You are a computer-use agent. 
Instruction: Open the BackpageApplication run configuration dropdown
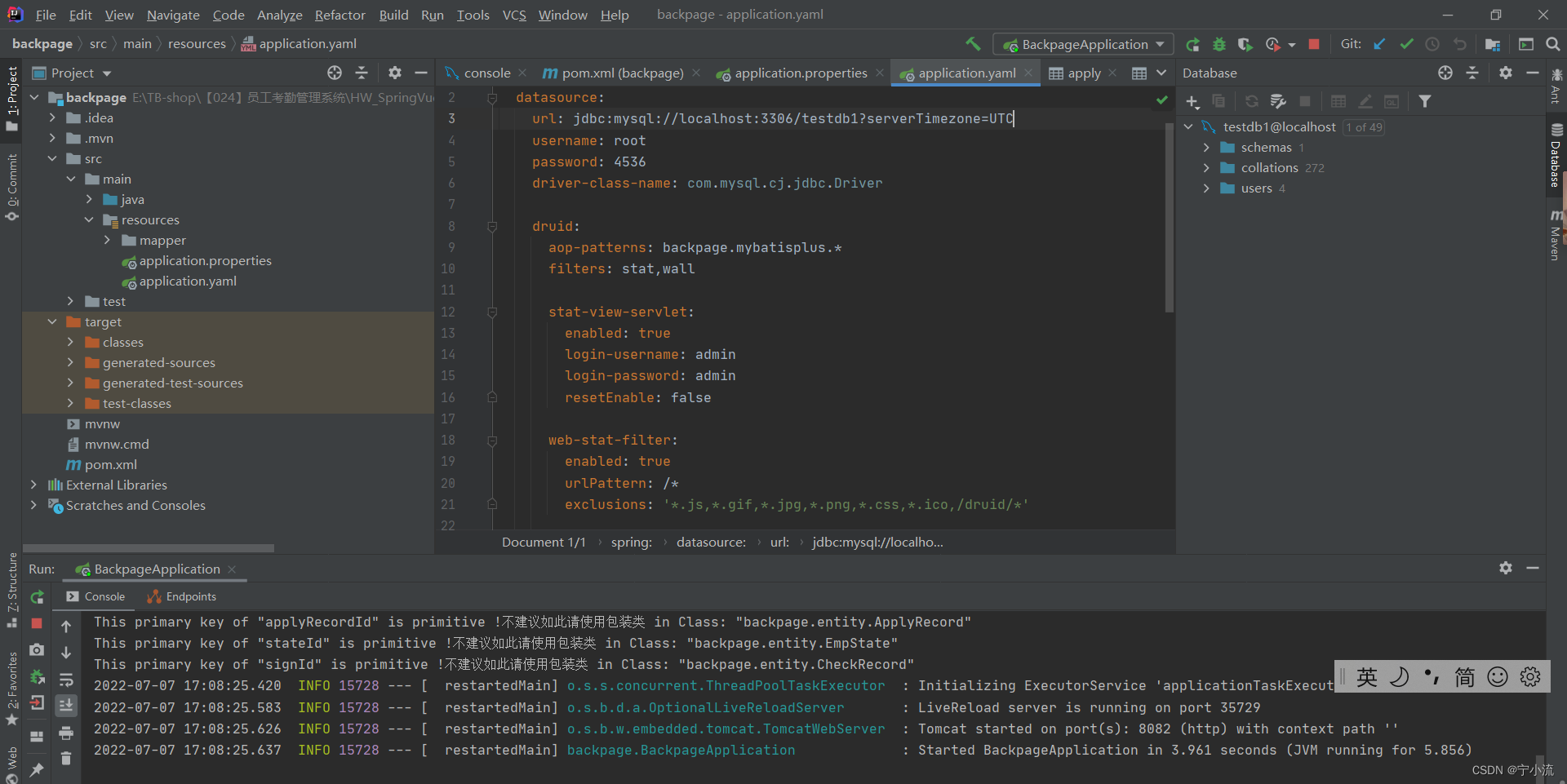point(1083,44)
